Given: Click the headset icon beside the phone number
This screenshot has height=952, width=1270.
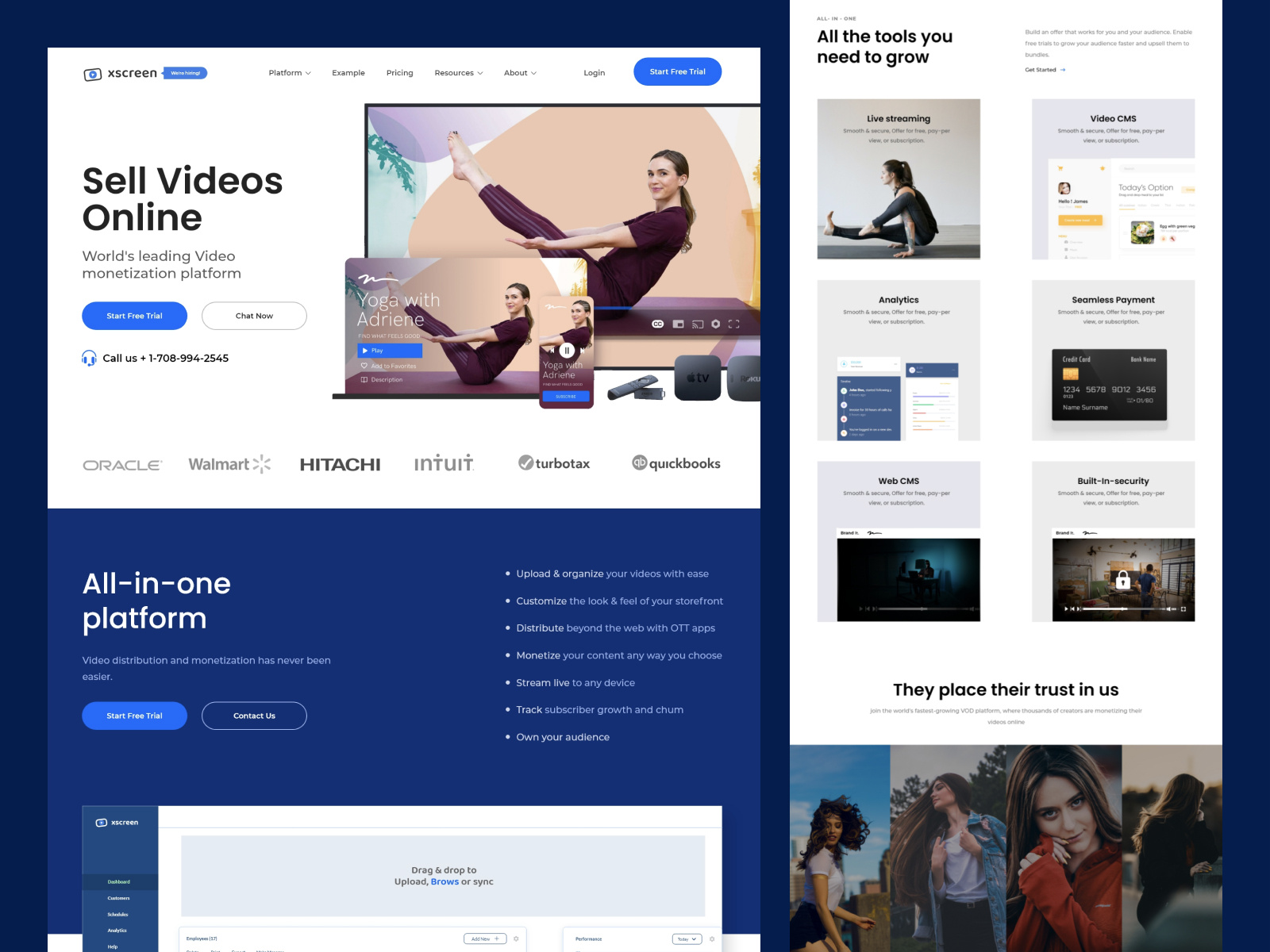Looking at the screenshot, I should (90, 358).
